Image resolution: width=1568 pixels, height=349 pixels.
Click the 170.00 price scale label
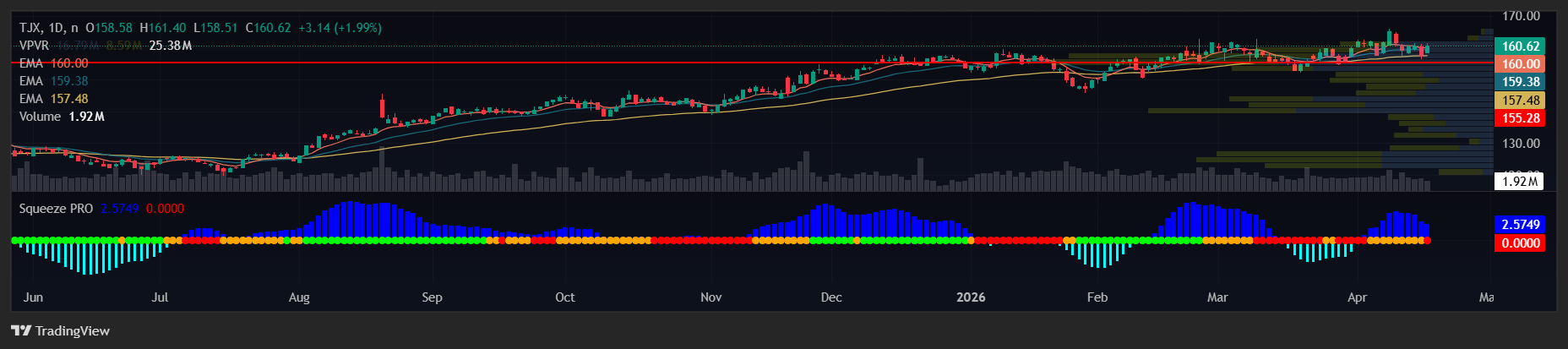1520,16
